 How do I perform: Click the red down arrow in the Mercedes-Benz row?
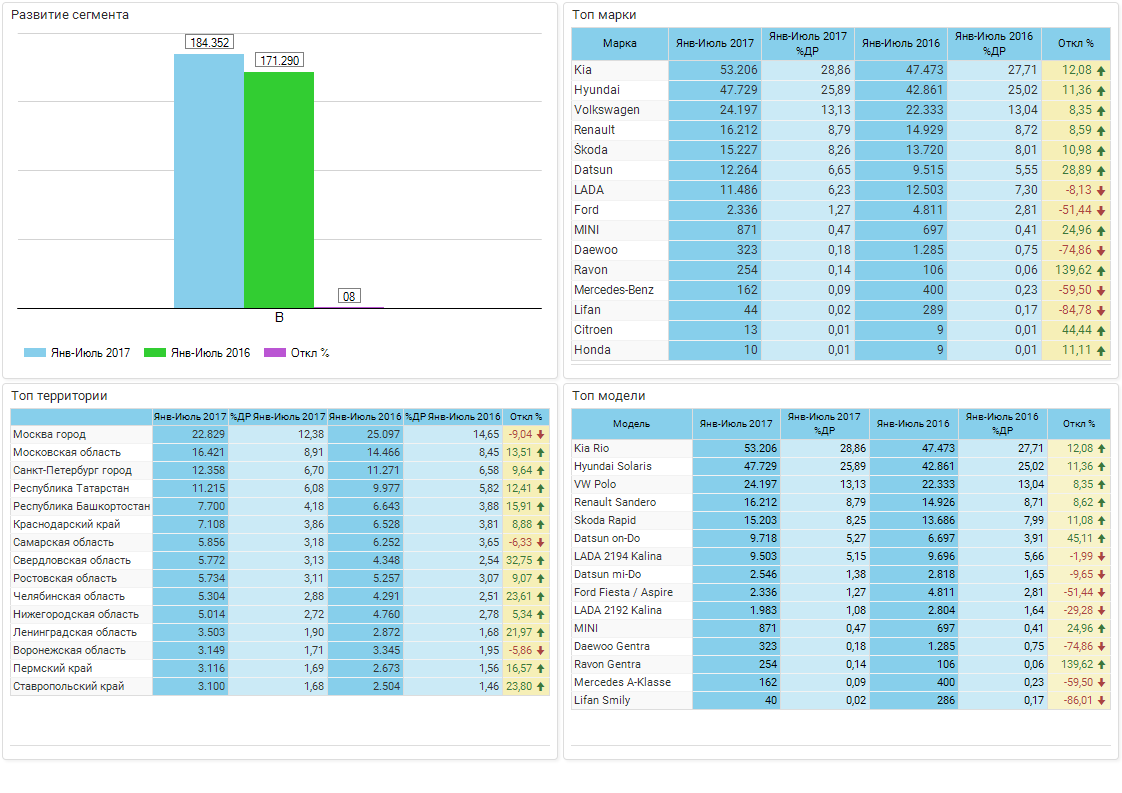coord(1101,291)
